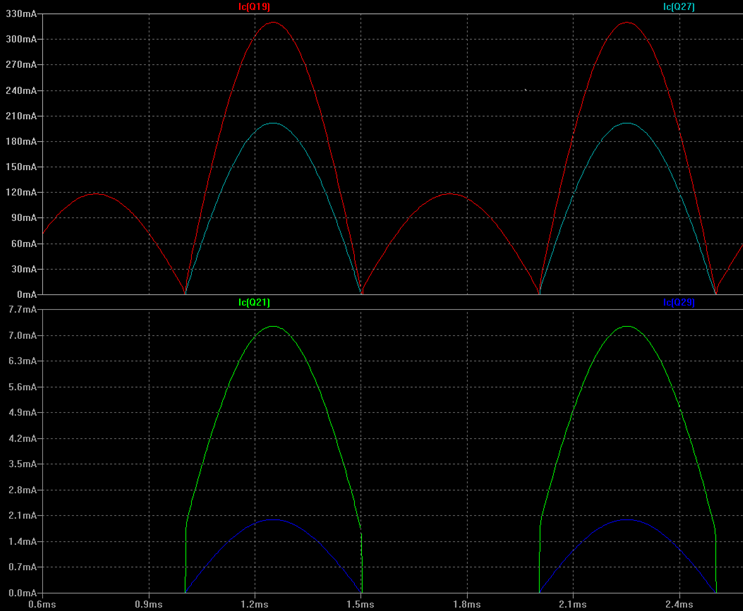Click the 3.5mA axis label
This screenshot has height=611, width=743.
(x=22, y=464)
